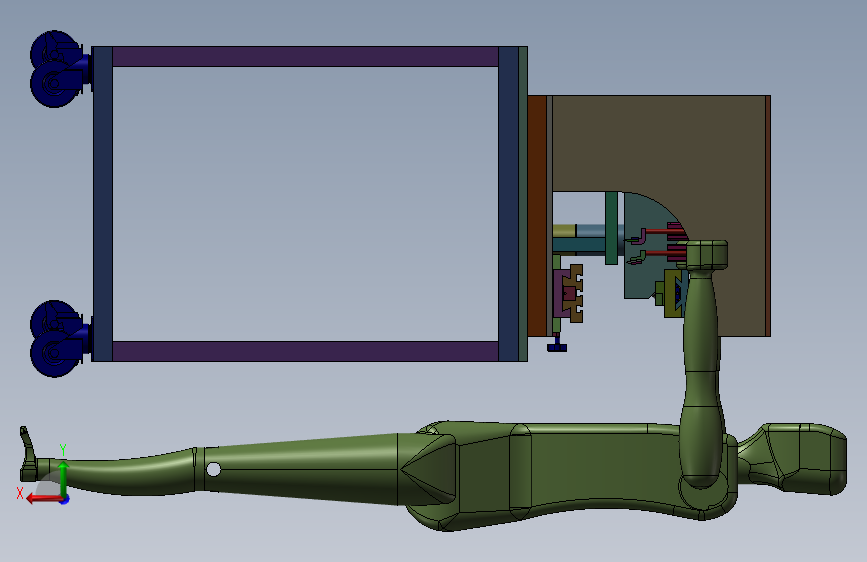Image resolution: width=867 pixels, height=562 pixels.
Task: Select the top purple frame beam
Action: (x=305, y=56)
